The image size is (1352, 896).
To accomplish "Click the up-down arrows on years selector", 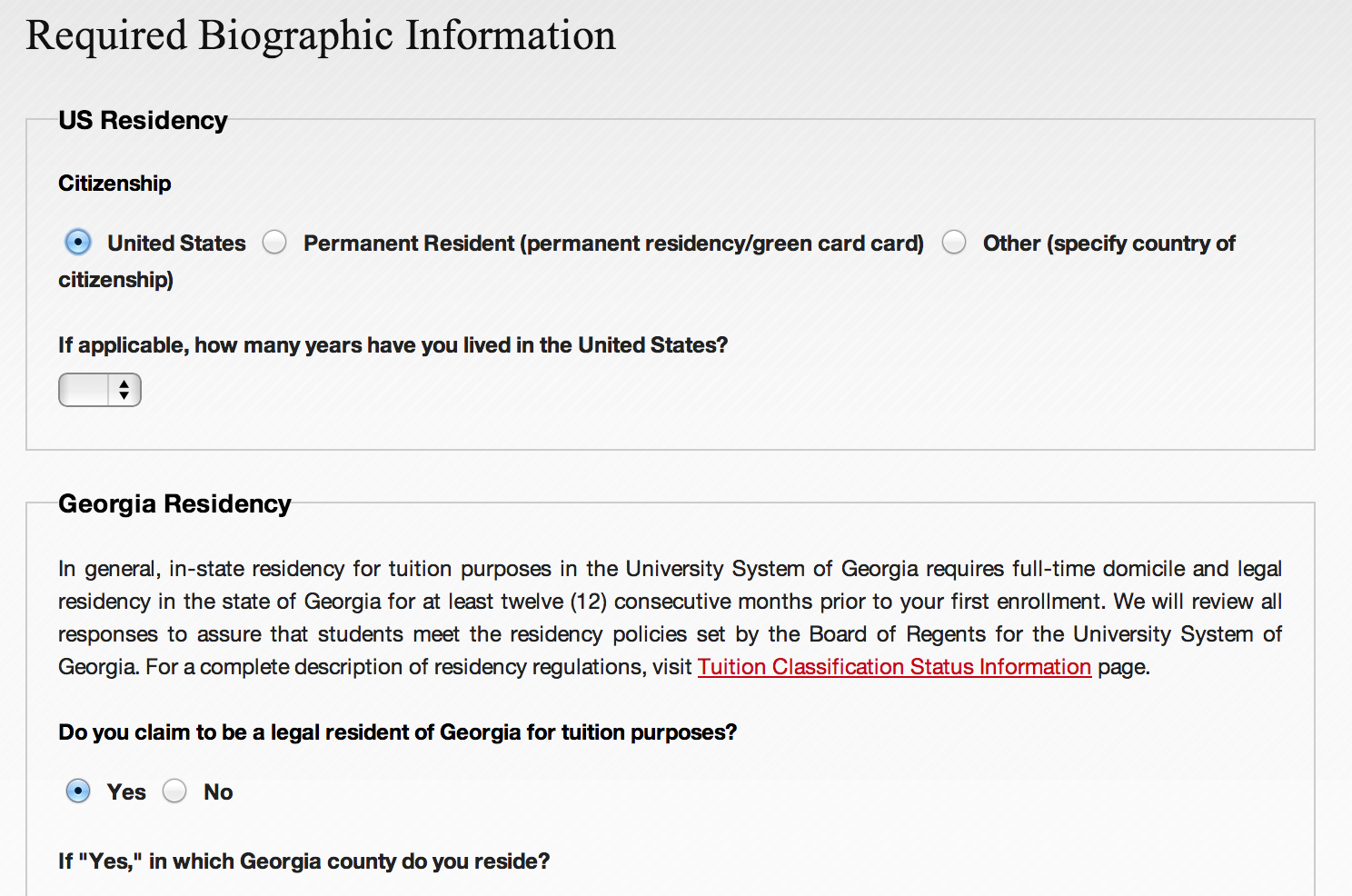I will pos(124,390).
